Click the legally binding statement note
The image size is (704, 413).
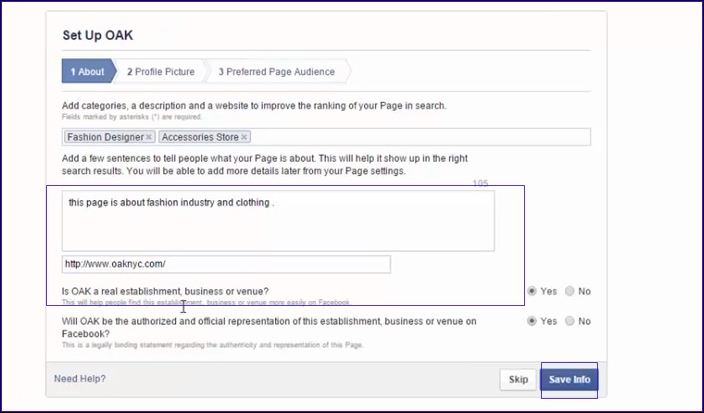(212, 345)
